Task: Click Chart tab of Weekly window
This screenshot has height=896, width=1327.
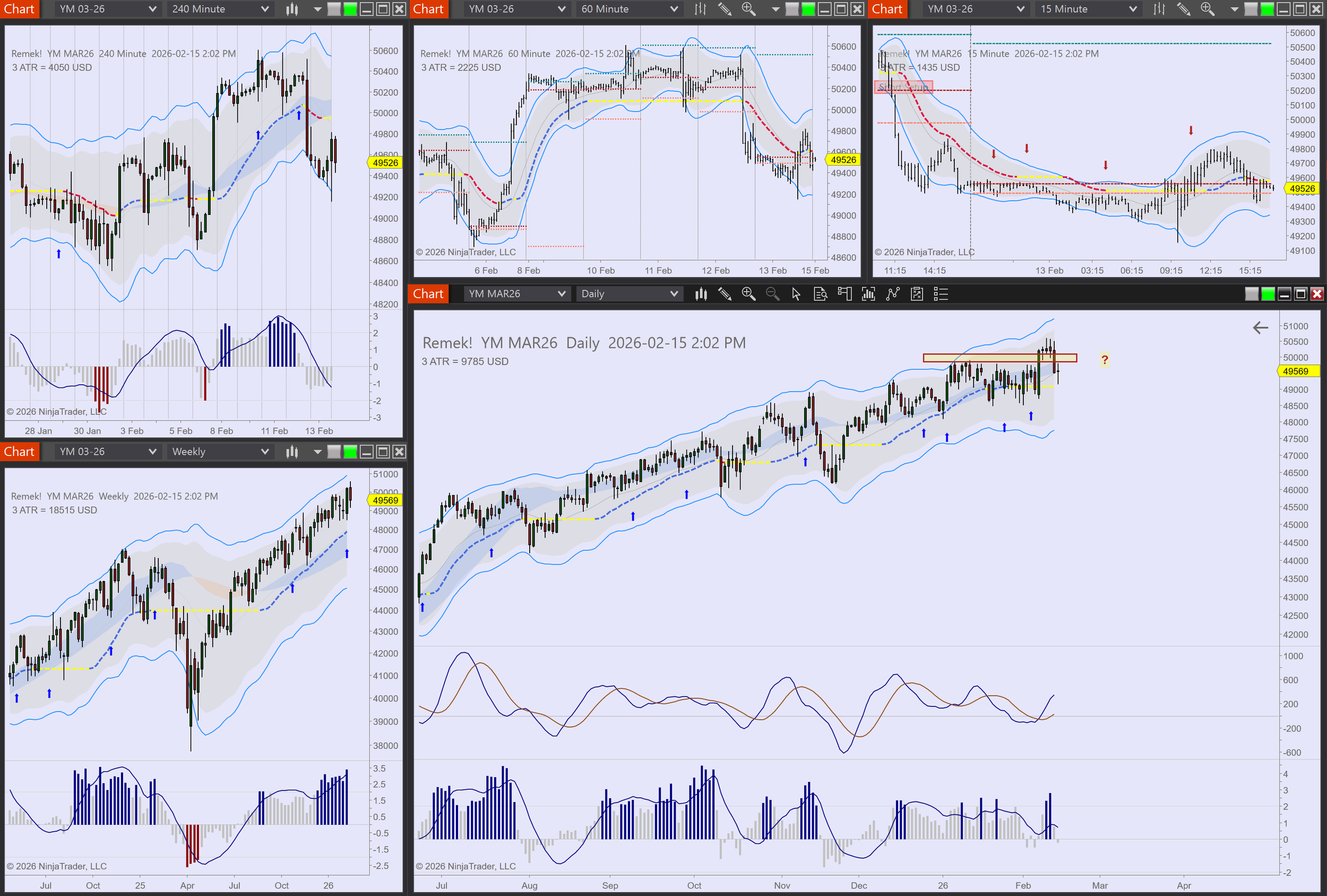Action: point(20,452)
